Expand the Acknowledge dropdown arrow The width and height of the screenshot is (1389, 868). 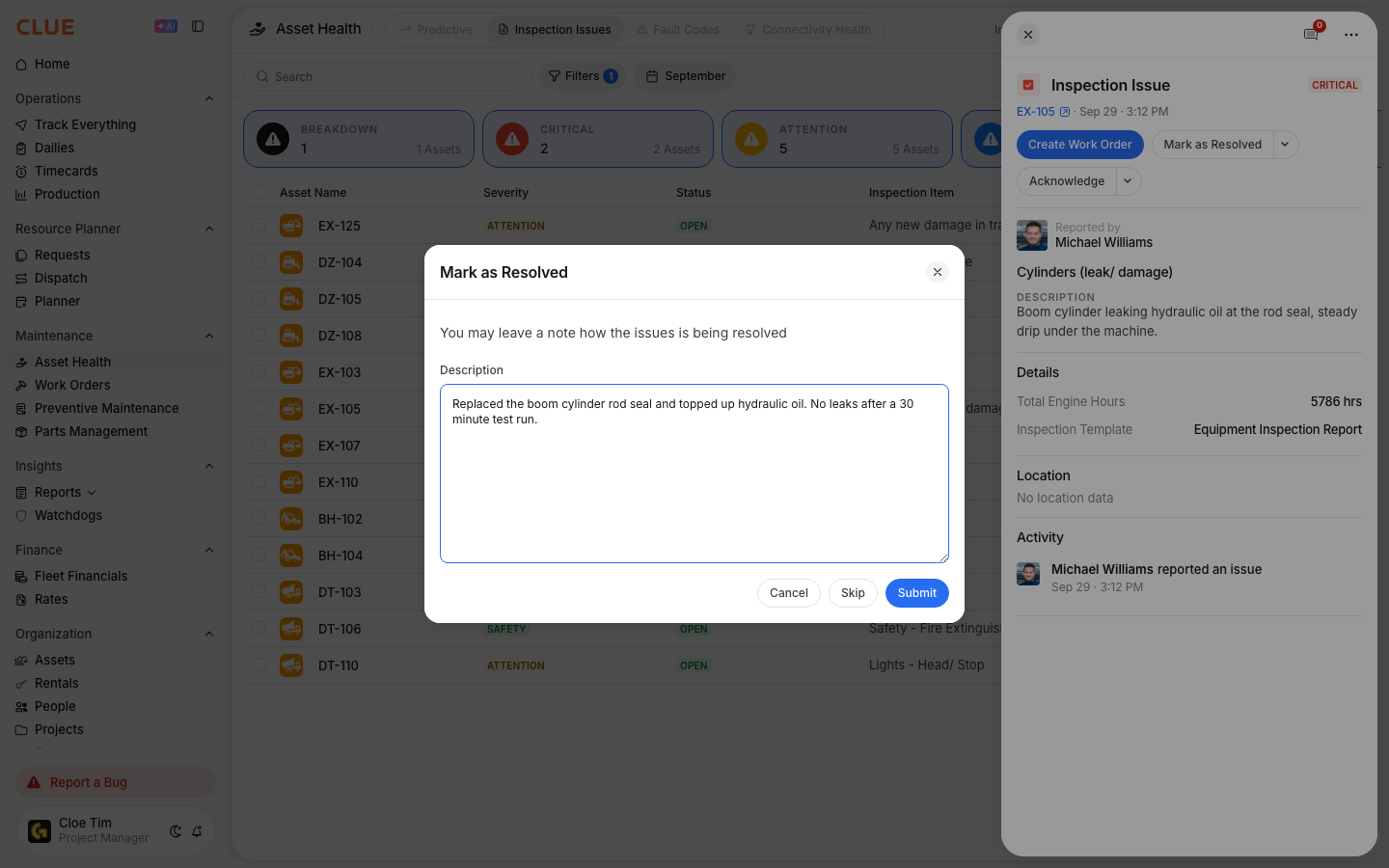[1128, 181]
